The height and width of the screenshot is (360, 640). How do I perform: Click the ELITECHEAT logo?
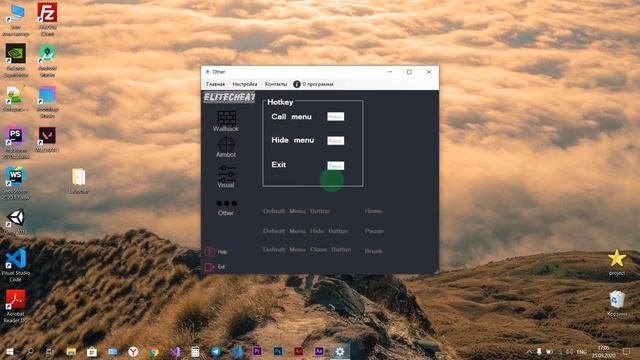(x=229, y=97)
